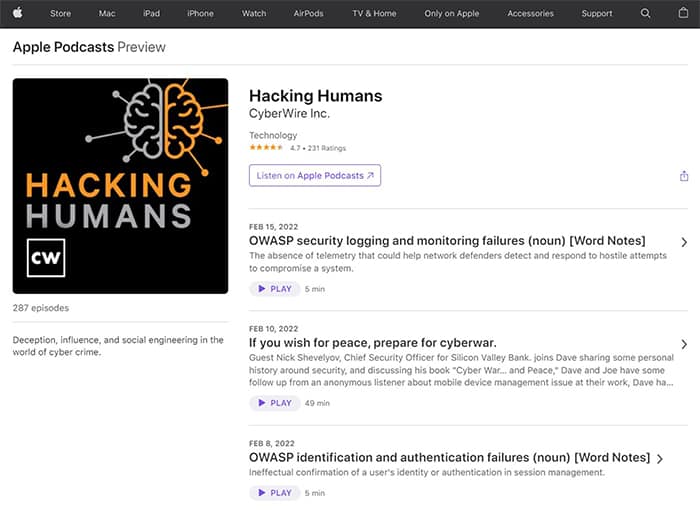Click the 'absence of telemetry' episode description
The width and height of the screenshot is (700, 512).
pyautogui.click(x=458, y=262)
